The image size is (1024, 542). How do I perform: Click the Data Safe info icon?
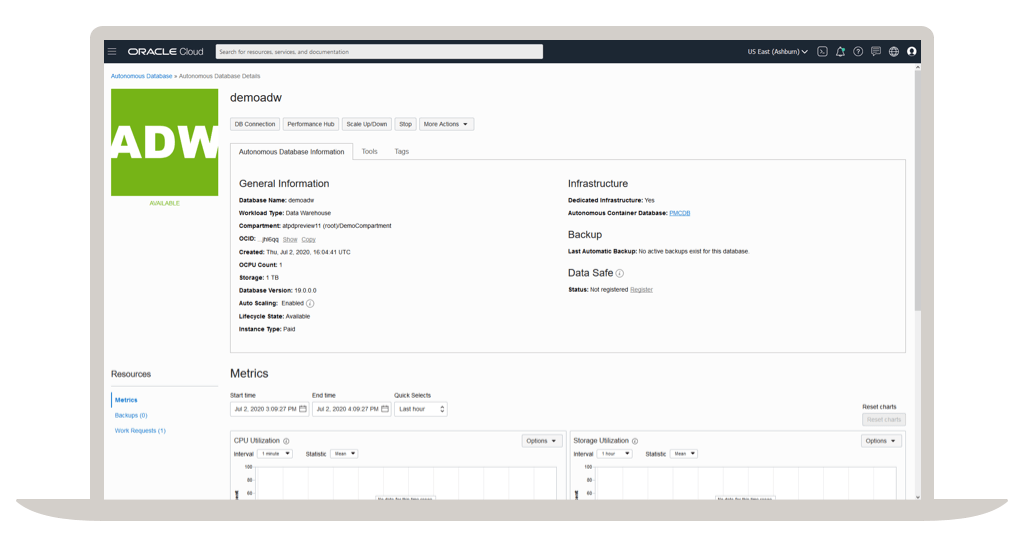tap(620, 274)
